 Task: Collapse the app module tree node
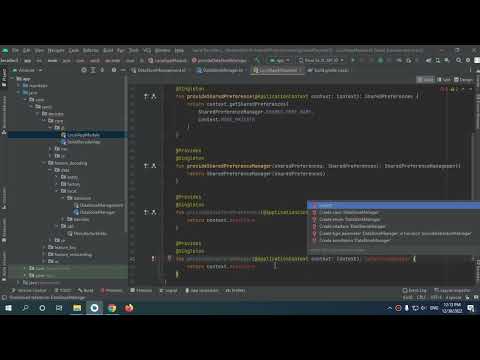[x=13, y=79]
